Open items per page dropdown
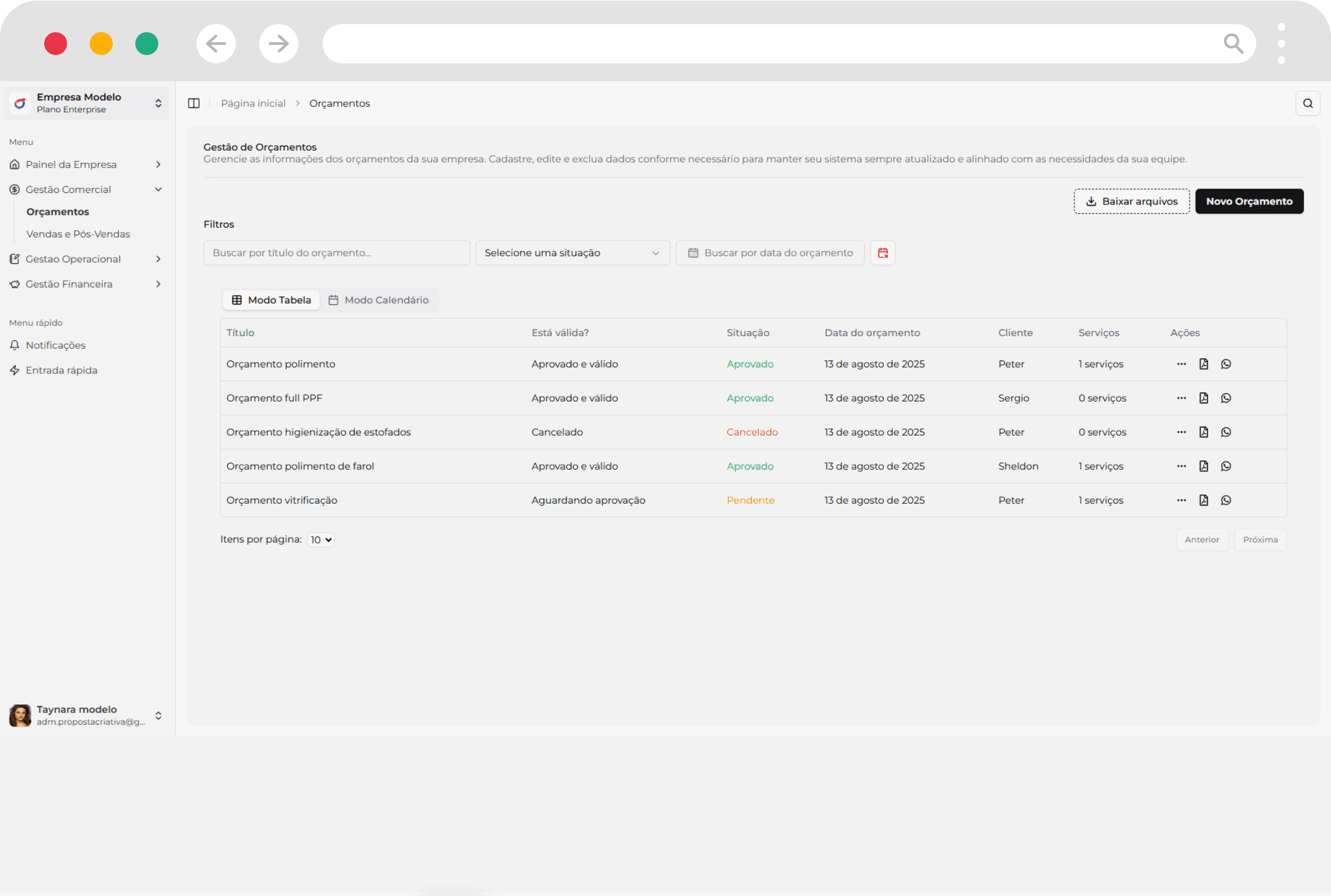The image size is (1331, 896). [321, 540]
